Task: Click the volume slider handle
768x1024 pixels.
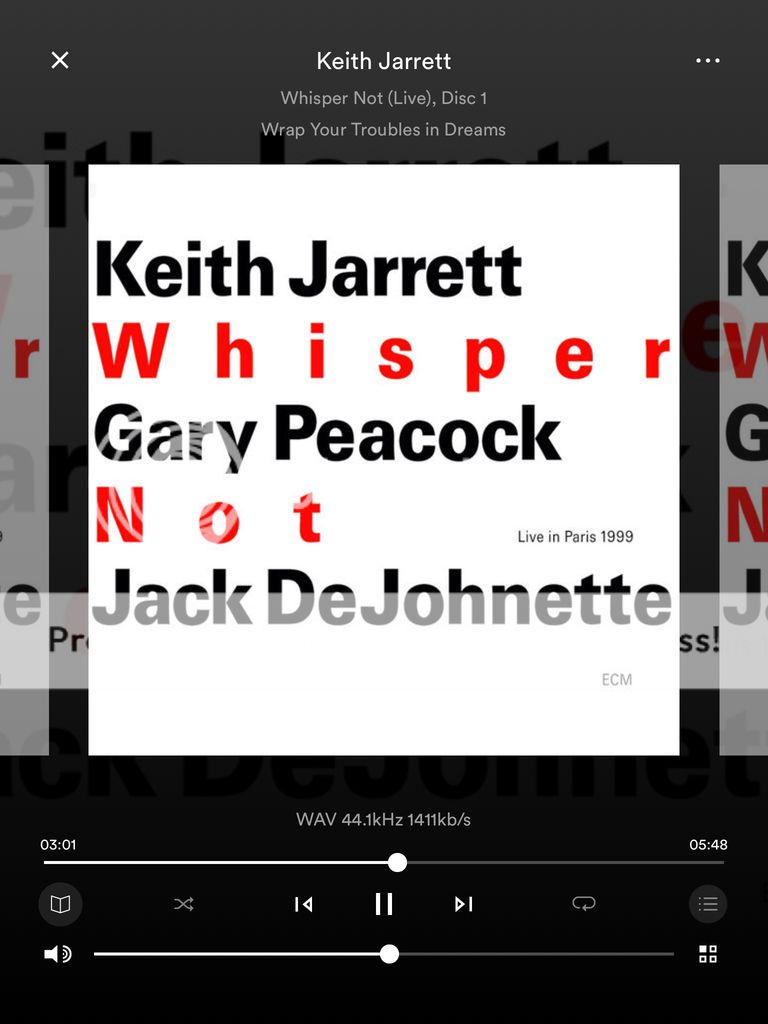Action: click(x=390, y=954)
